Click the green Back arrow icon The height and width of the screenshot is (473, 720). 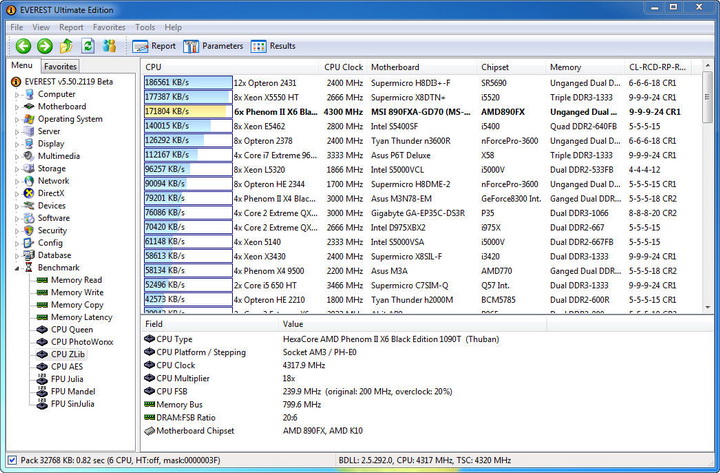click(x=23, y=46)
